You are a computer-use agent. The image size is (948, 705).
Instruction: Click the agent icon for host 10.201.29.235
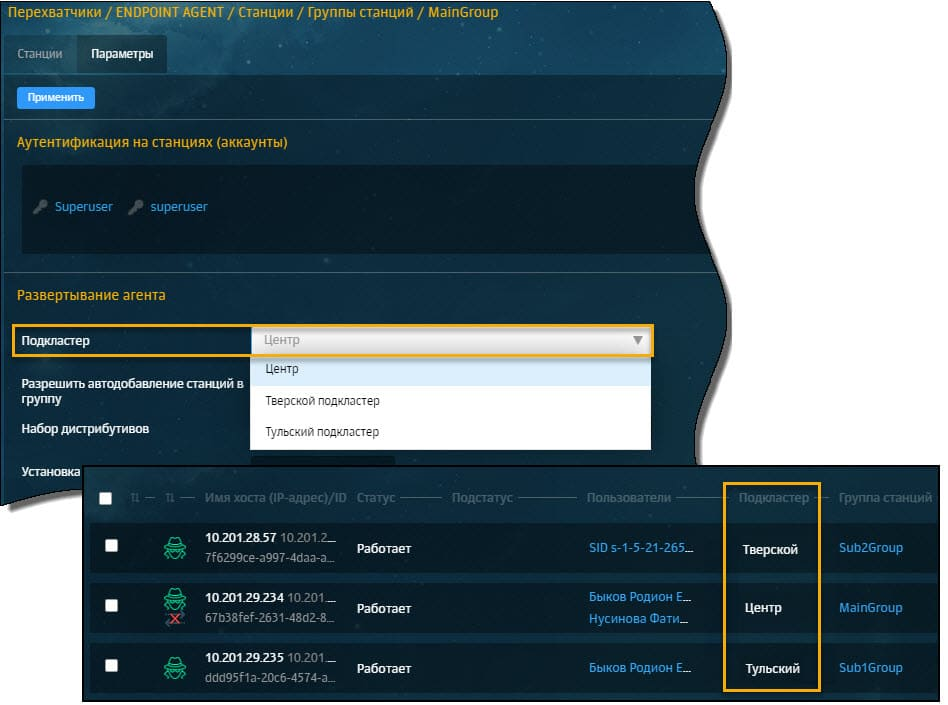(174, 668)
